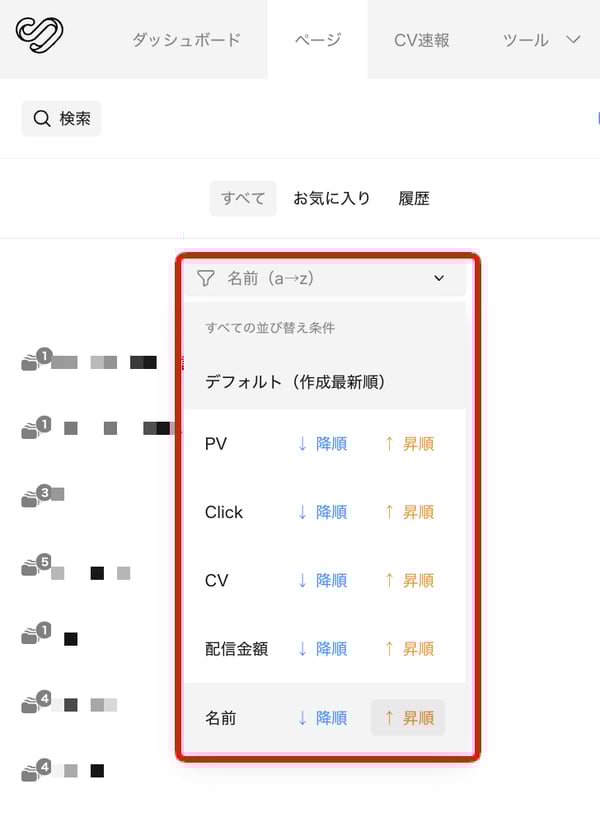Click the PV descending arrow icon
The height and width of the screenshot is (817, 600).
coord(302,444)
